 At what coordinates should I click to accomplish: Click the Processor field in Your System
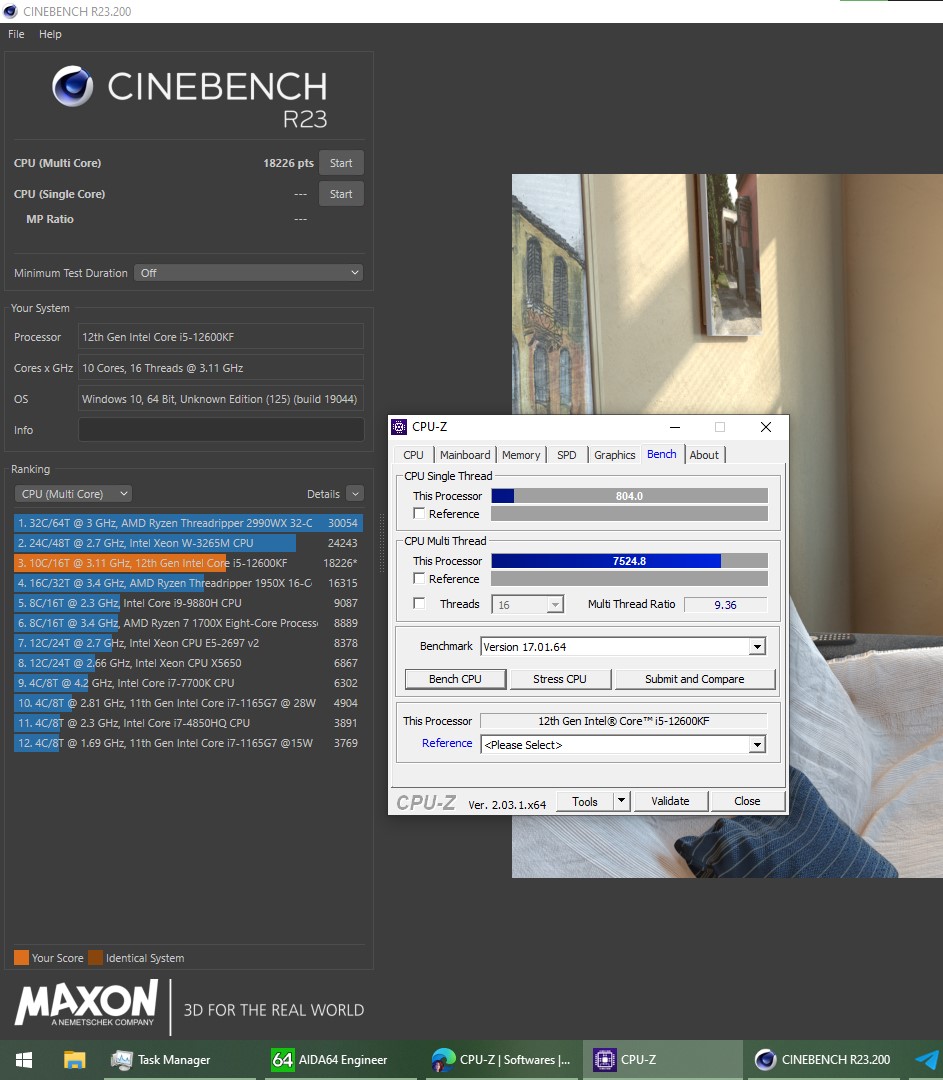point(221,337)
